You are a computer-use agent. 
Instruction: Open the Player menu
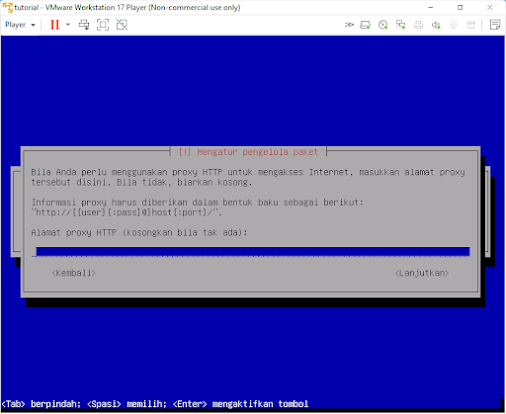[15, 25]
